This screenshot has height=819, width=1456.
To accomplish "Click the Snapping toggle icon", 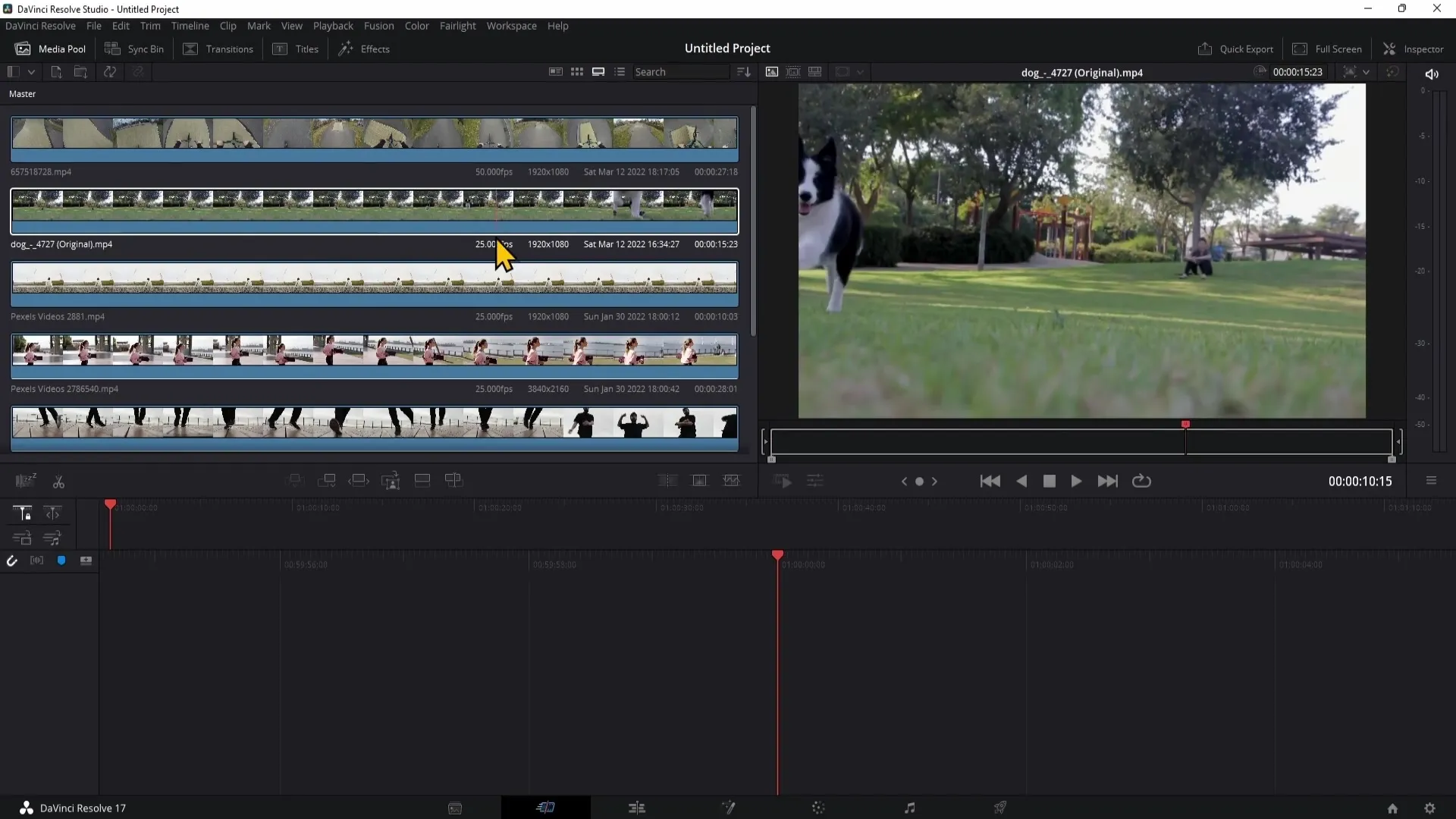I will pyautogui.click(x=12, y=560).
